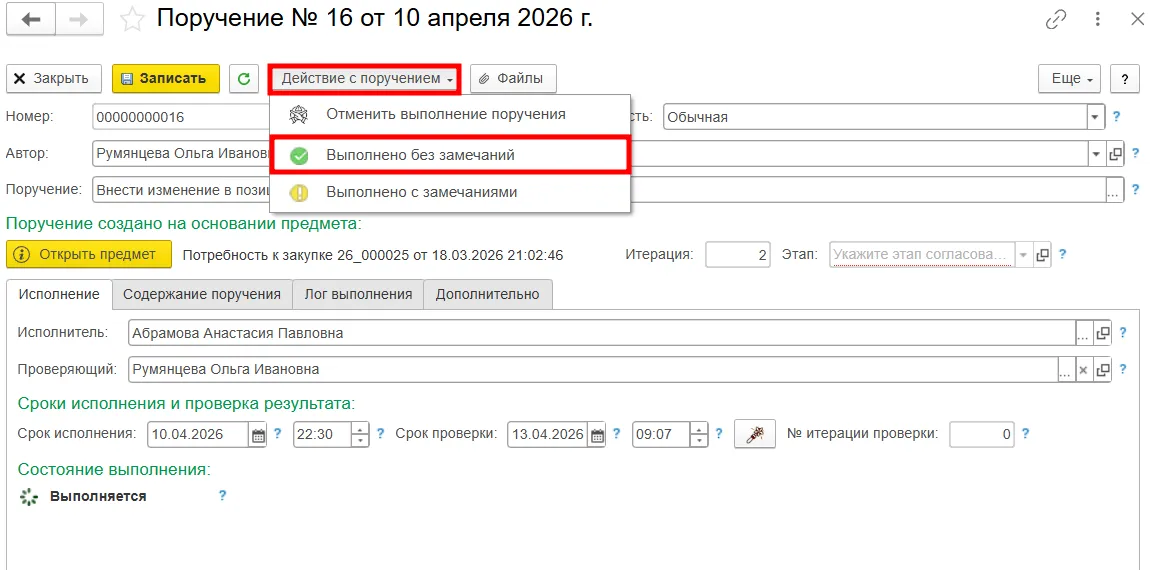Open the Файлы attachments button
Screen dimensions: 1150x570
click(513, 78)
